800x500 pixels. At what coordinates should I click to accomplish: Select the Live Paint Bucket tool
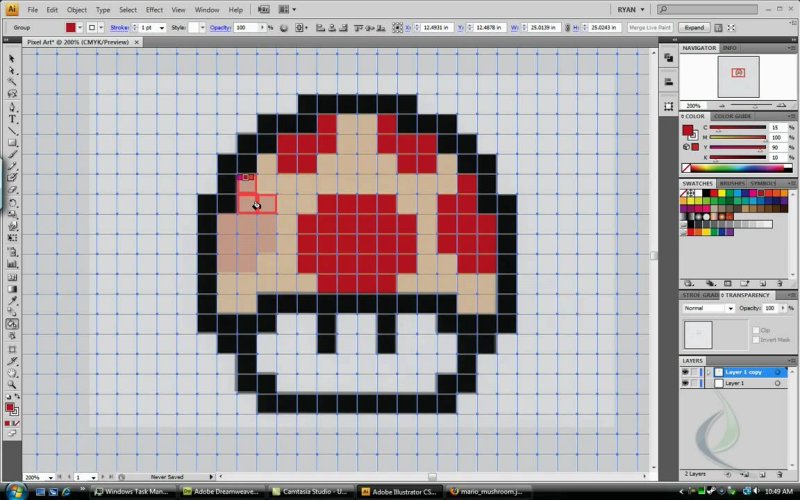point(12,324)
